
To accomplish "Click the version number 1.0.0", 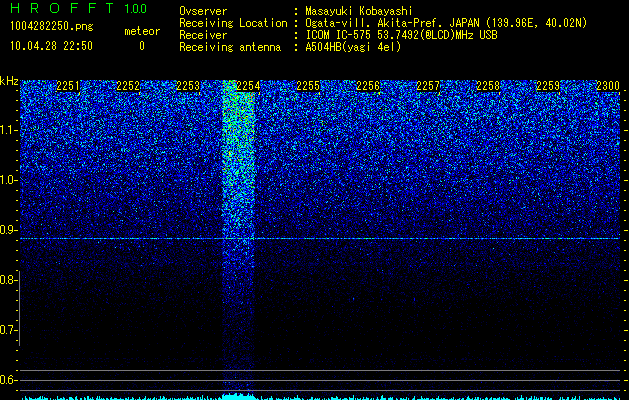I will pyautogui.click(x=135, y=8).
